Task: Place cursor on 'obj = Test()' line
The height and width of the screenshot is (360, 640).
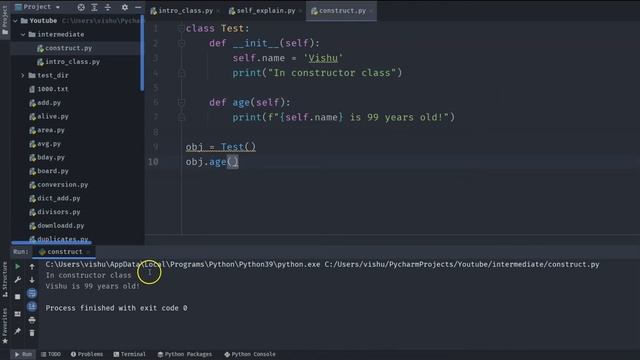Action: [x=221, y=147]
